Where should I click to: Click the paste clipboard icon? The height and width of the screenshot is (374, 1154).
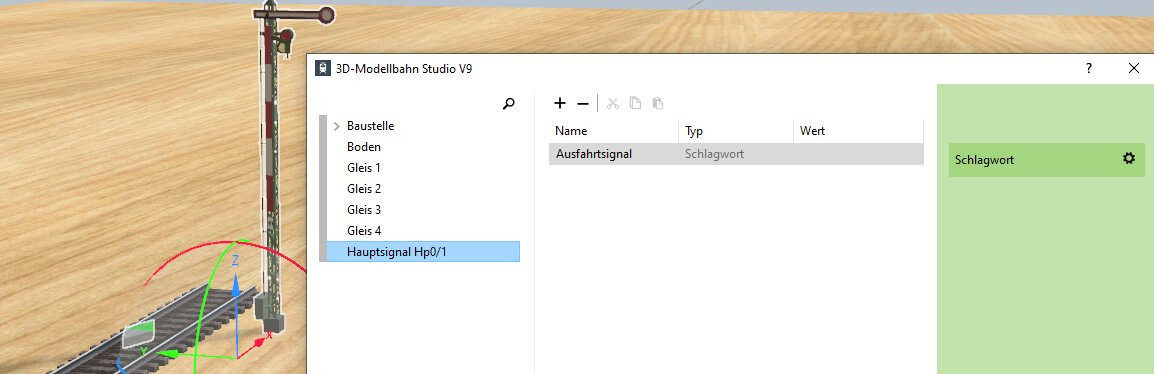[x=658, y=104]
